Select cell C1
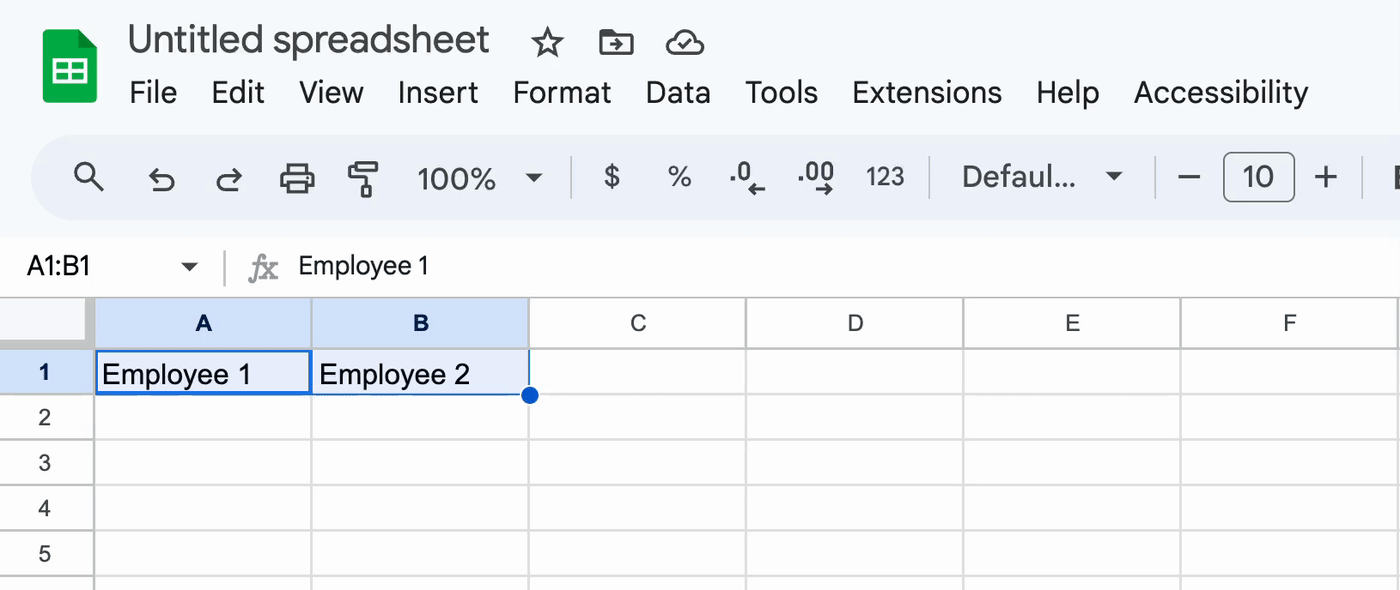The image size is (1400, 590). [637, 374]
